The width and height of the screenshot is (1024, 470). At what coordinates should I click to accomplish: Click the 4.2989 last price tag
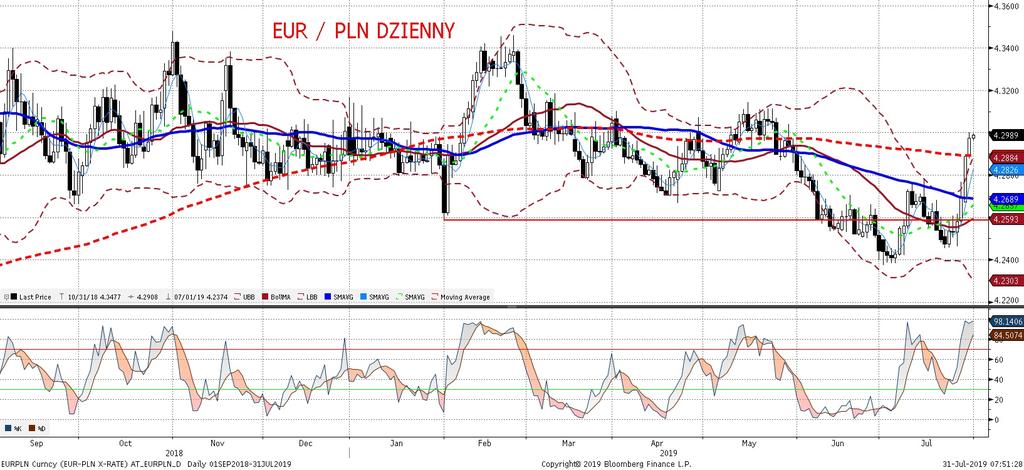point(1006,136)
